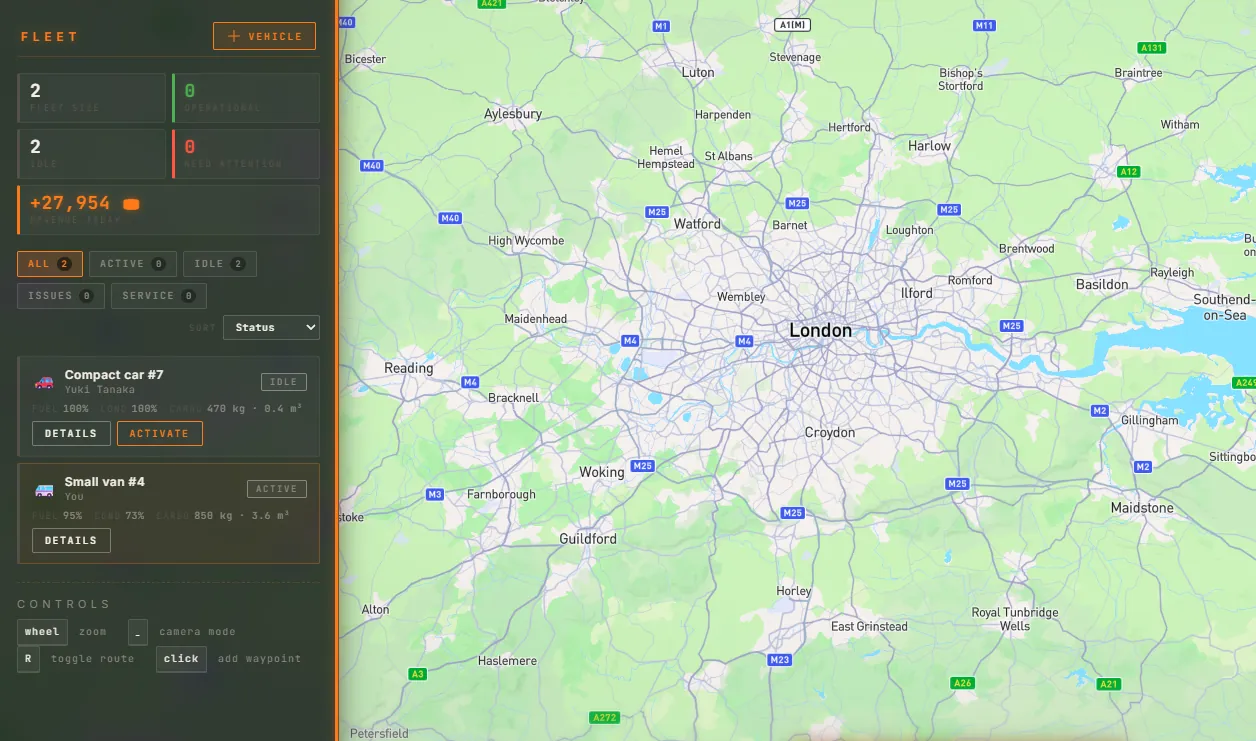This screenshot has height=741, width=1256.
Task: Switch to the IDLE filter tab
Action: point(220,264)
